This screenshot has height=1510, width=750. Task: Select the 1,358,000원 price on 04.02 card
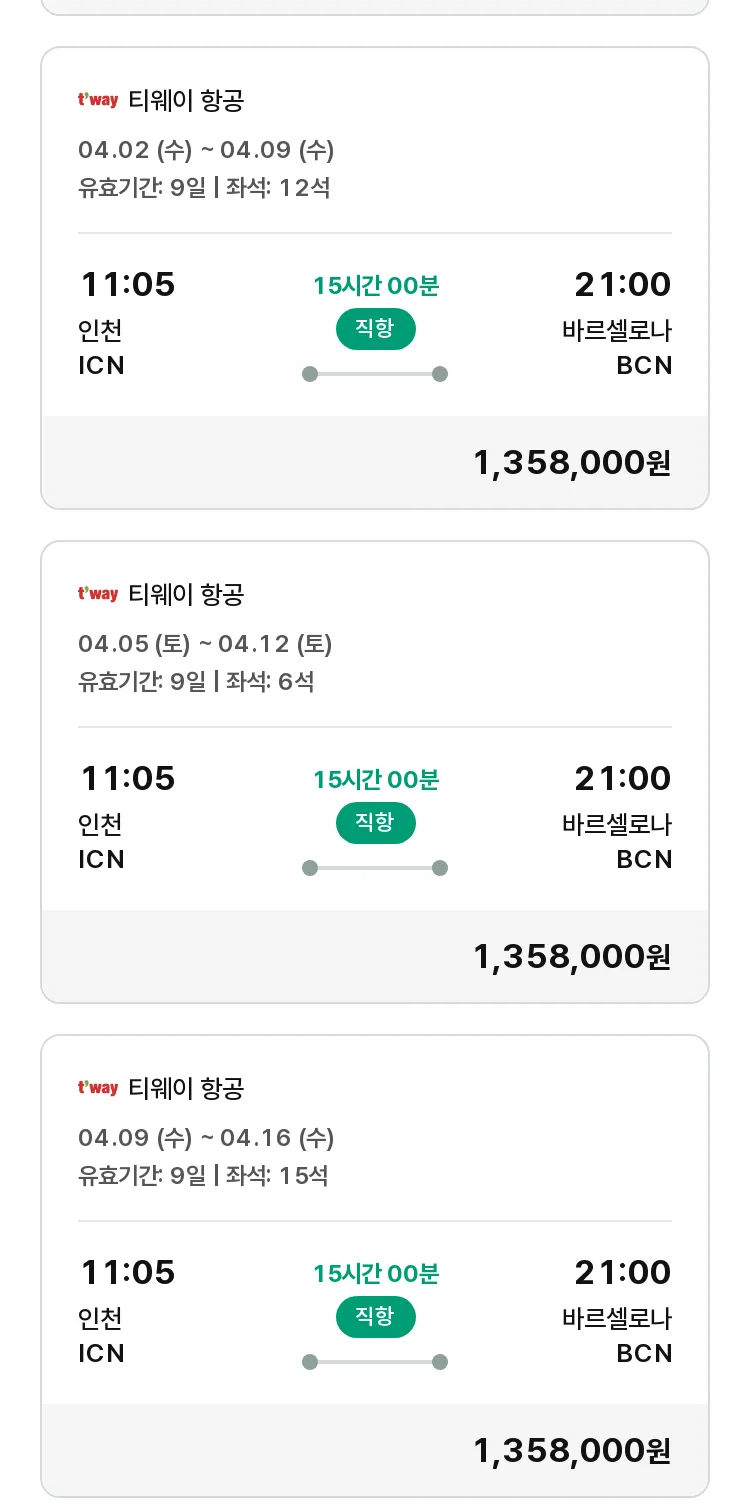tap(571, 463)
